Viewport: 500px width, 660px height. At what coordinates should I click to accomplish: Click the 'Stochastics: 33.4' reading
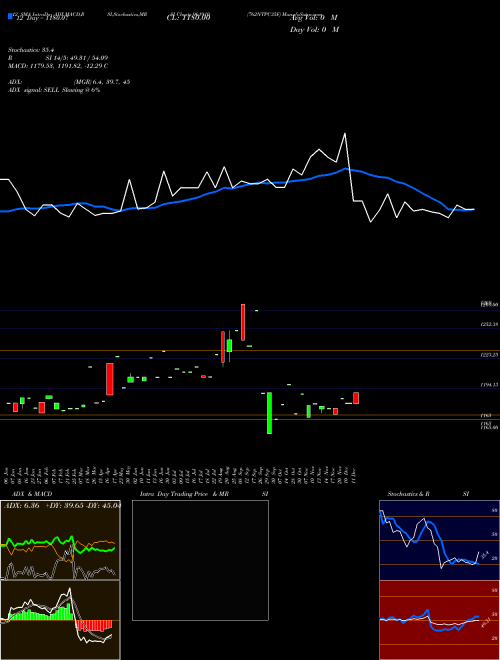click(31, 50)
